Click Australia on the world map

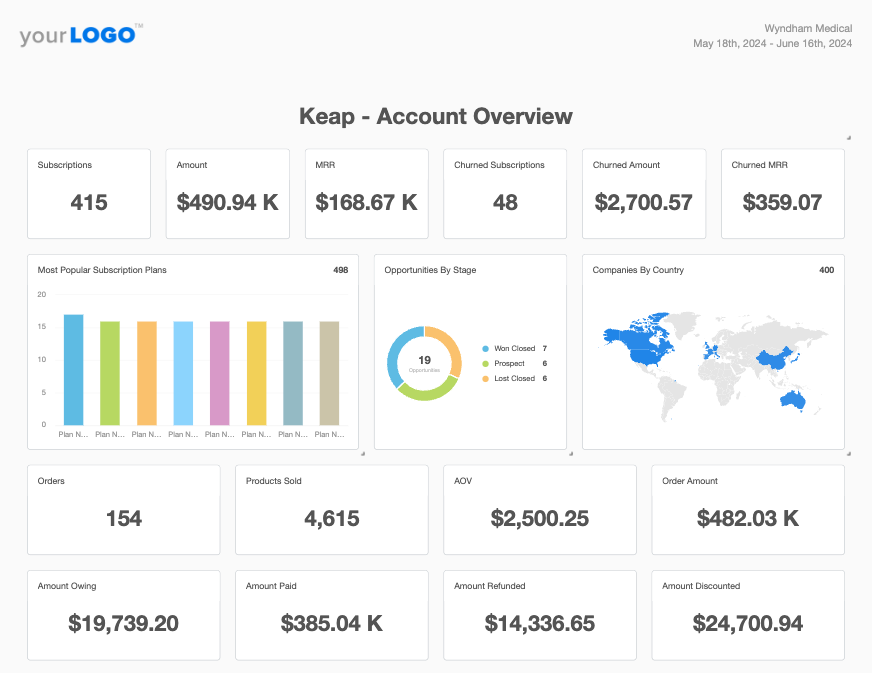click(x=792, y=400)
